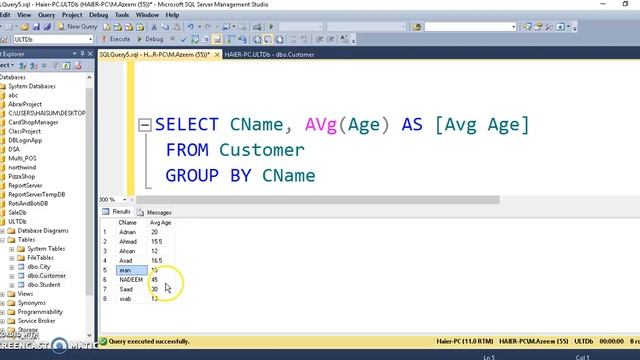Screen dimensions: 640x360
Task: Click the Execute button
Action: point(116,39)
